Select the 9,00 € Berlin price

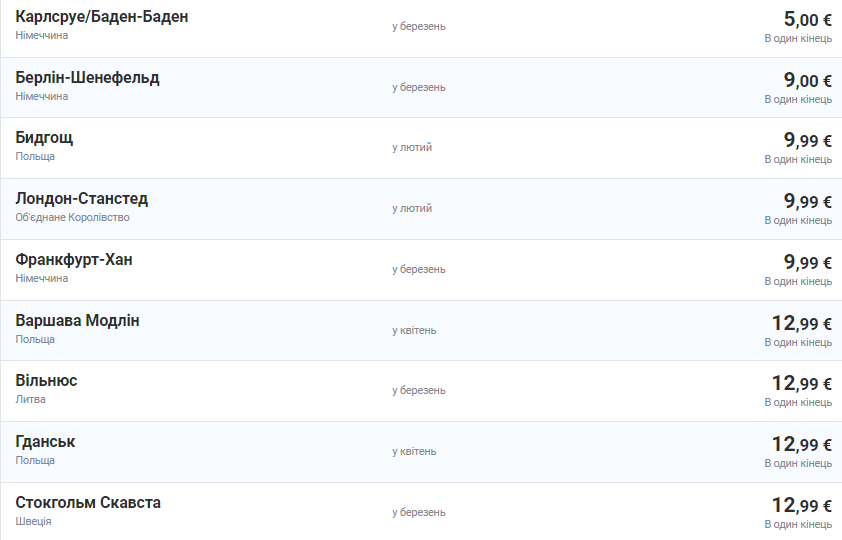coord(807,80)
